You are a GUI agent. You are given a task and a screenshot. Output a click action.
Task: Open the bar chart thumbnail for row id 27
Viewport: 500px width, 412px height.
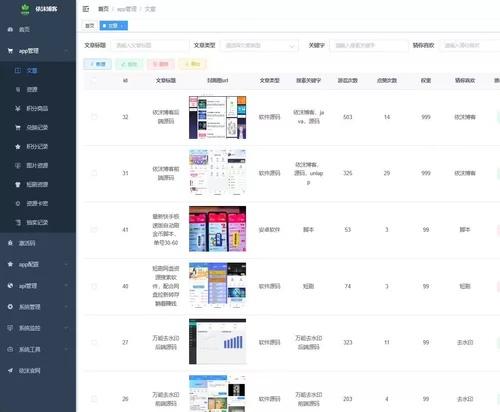[217, 341]
